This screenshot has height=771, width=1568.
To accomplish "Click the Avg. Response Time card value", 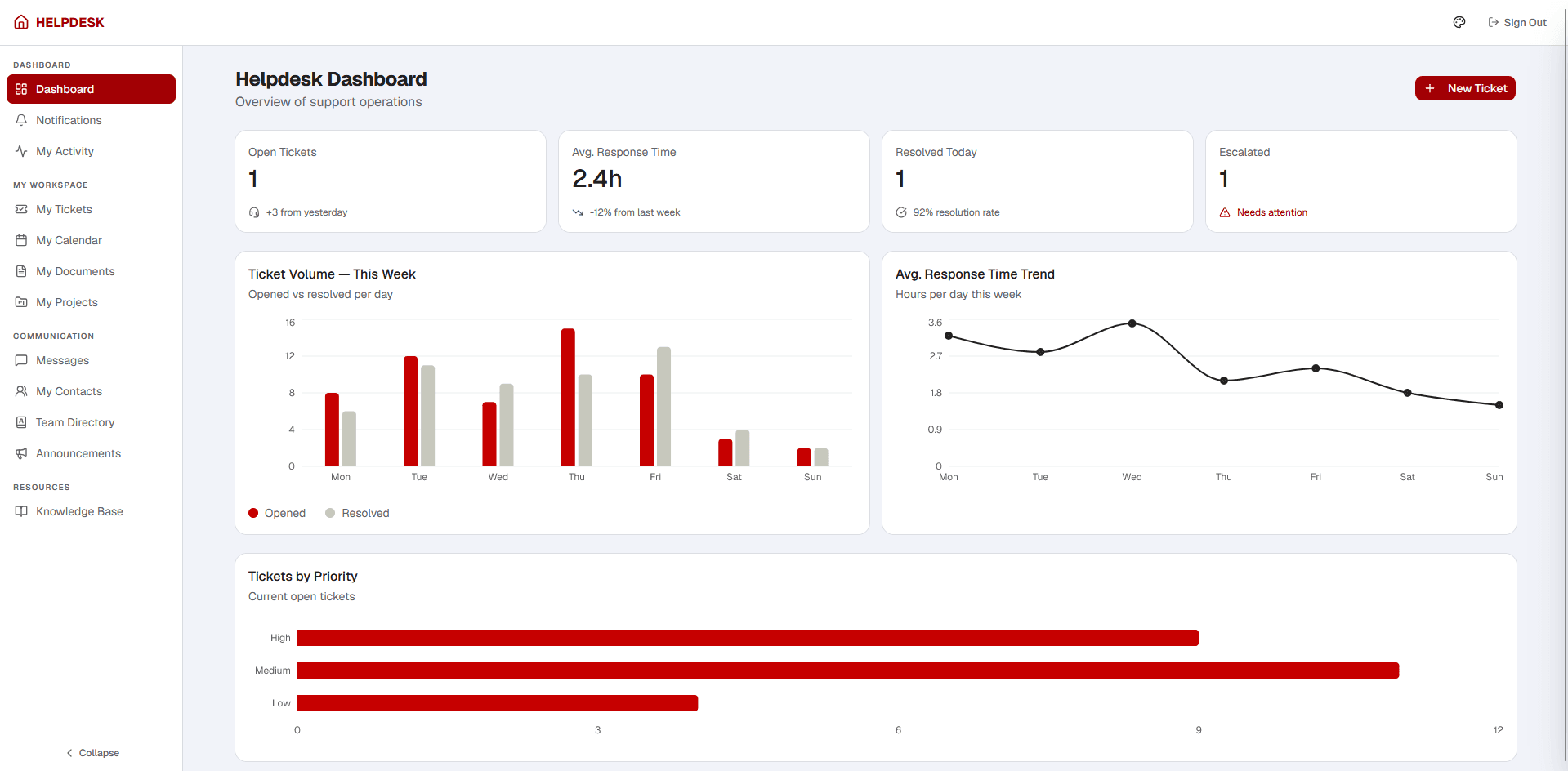I will coord(597,178).
